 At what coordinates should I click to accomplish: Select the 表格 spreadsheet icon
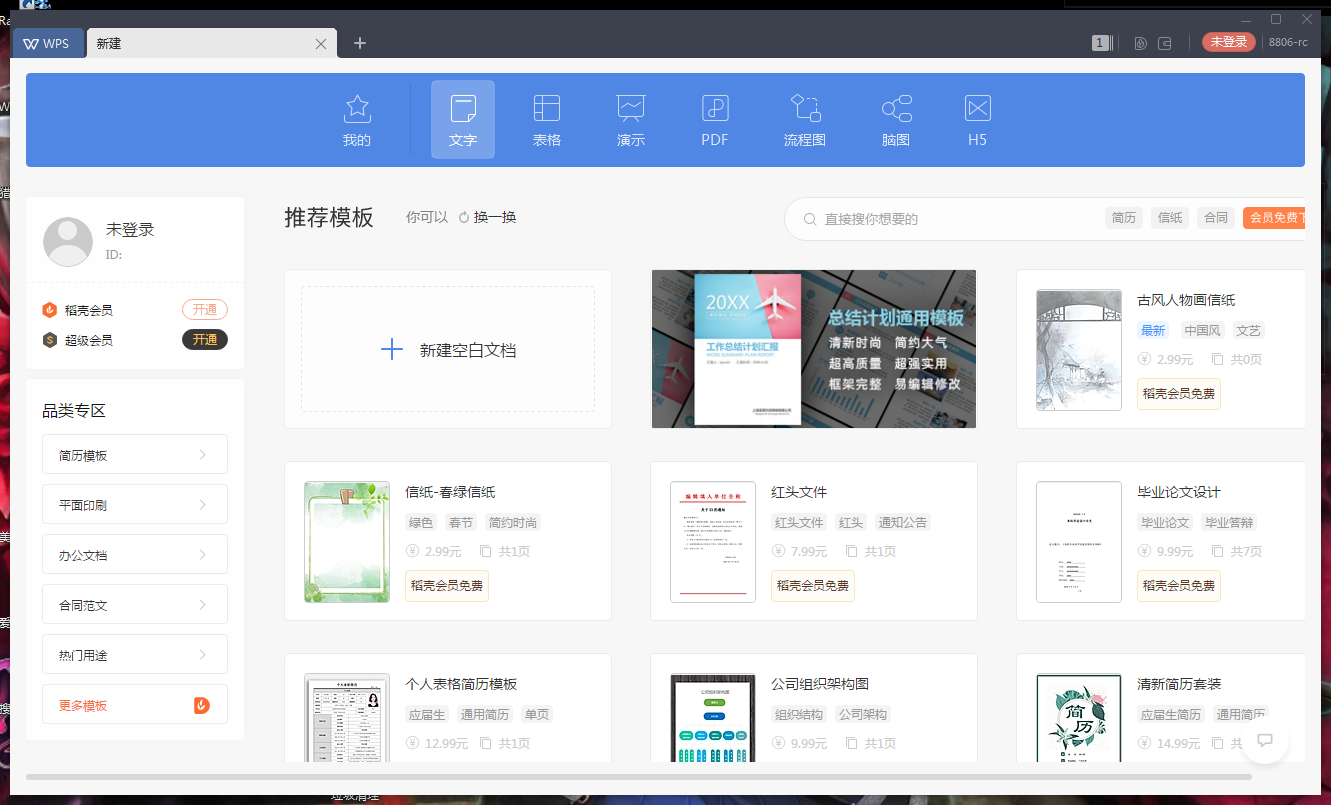pyautogui.click(x=547, y=119)
